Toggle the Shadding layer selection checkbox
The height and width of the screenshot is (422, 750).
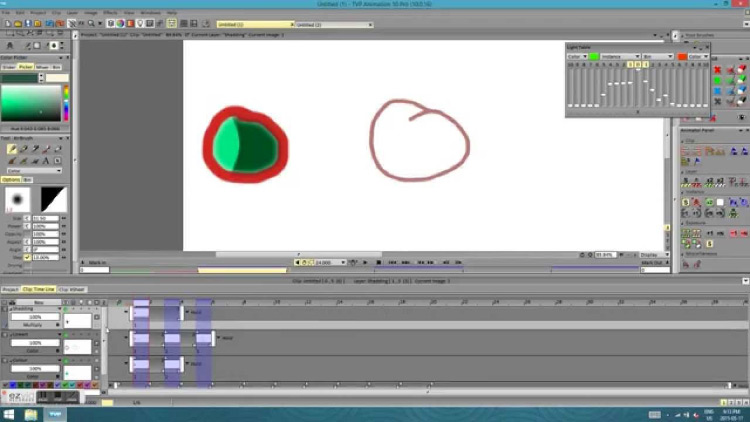coord(5,310)
